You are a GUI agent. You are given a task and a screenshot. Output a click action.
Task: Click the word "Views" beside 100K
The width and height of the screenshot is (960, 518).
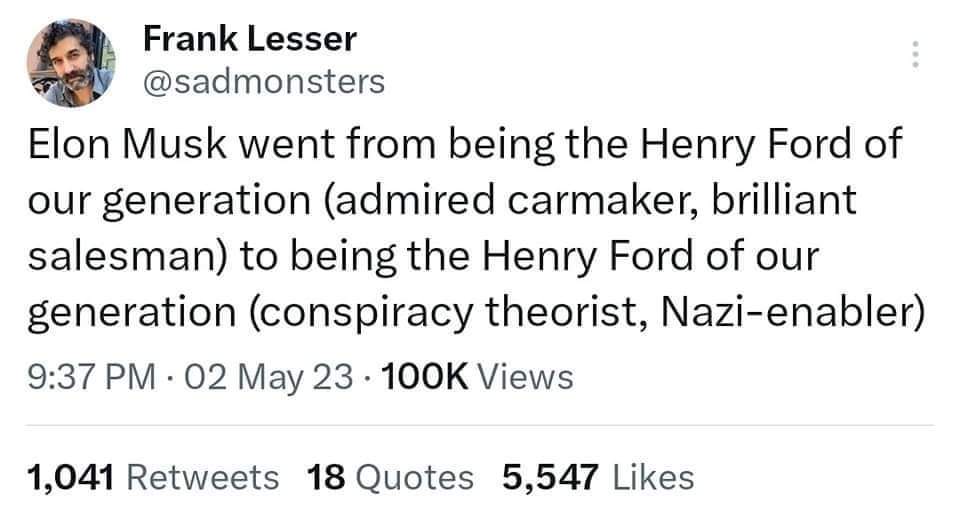coord(527,377)
